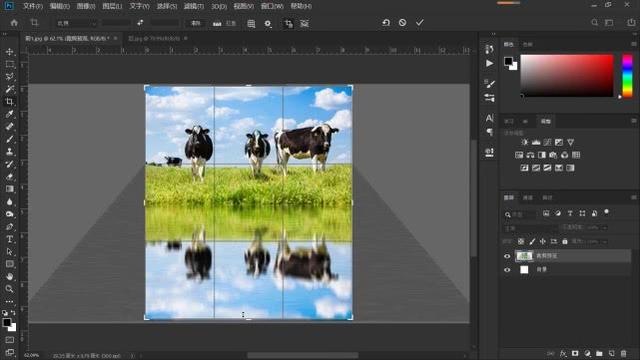Activate the Zoom tool
640x360 pixels.
[9, 289]
